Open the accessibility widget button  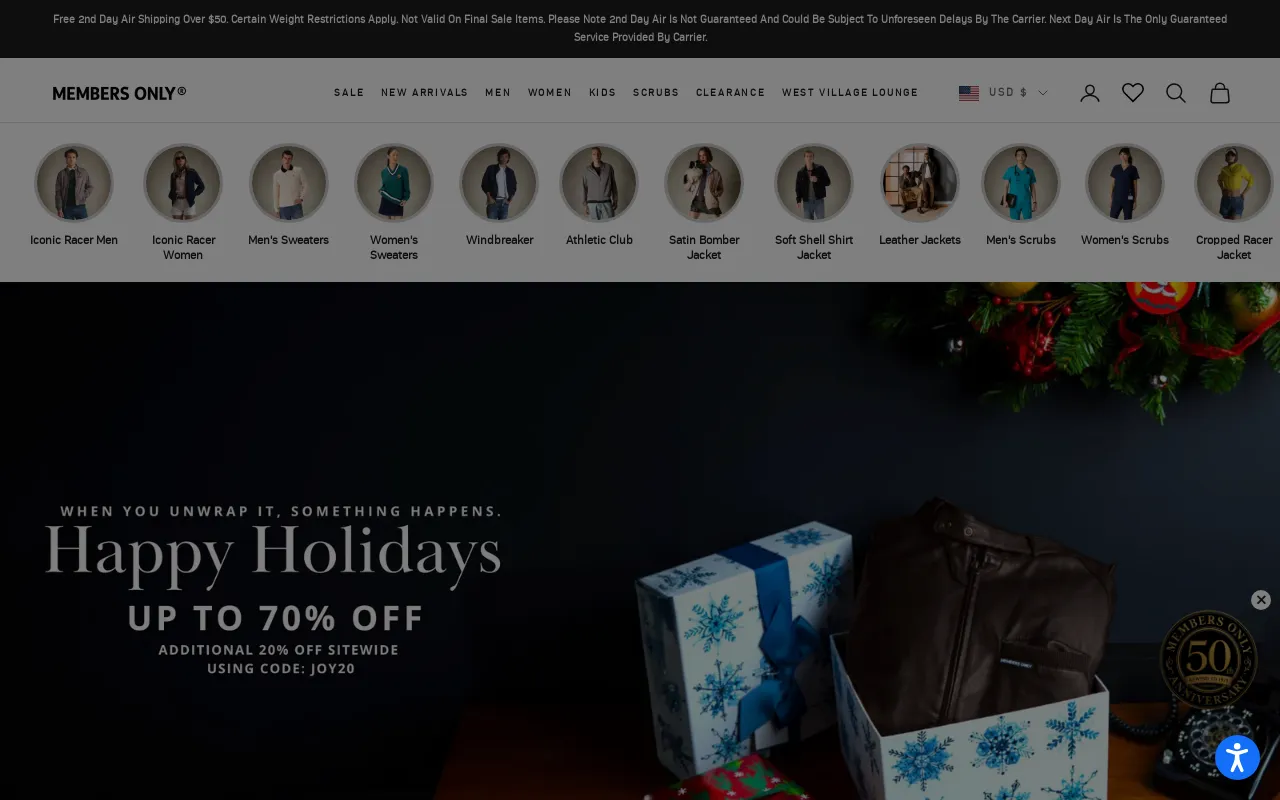(1237, 757)
